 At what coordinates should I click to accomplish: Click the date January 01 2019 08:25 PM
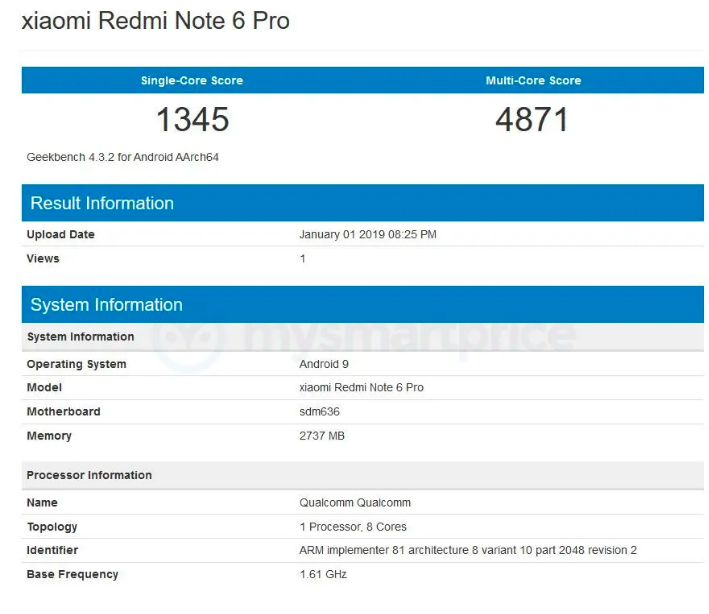[368, 234]
